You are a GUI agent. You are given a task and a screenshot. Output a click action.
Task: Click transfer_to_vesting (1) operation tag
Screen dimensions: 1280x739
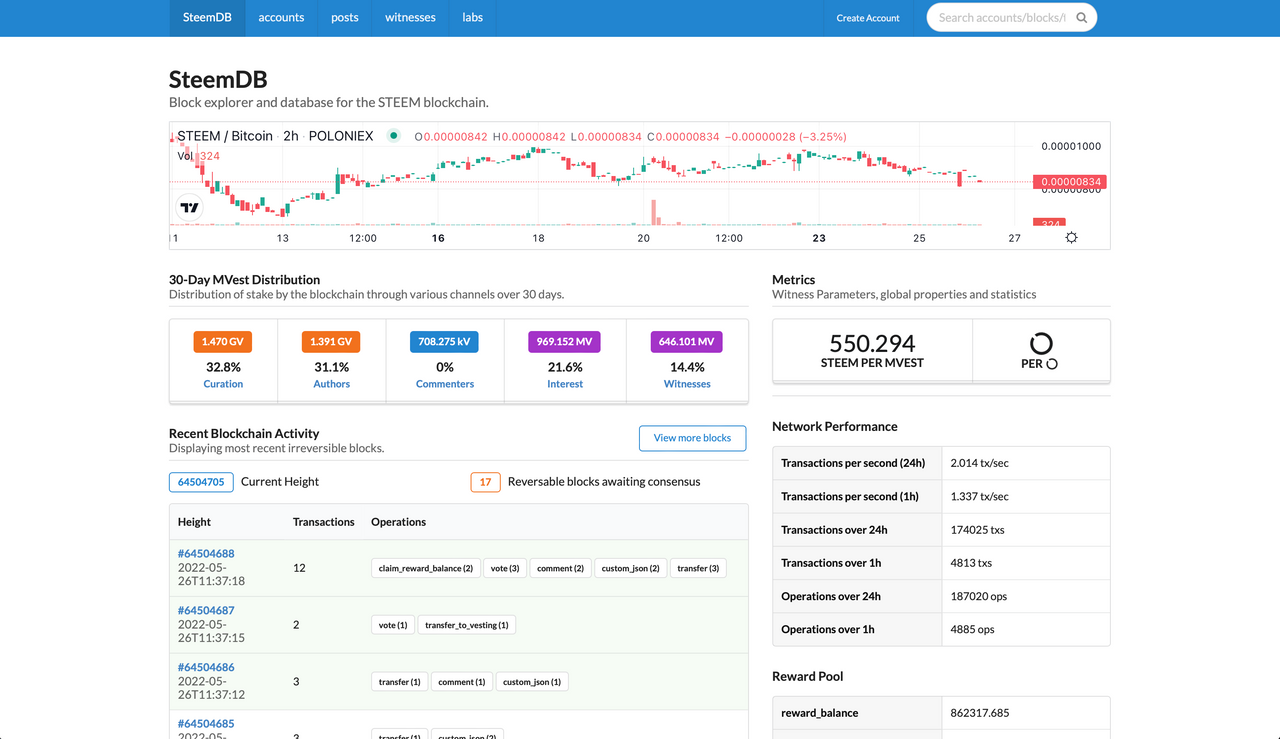point(467,625)
